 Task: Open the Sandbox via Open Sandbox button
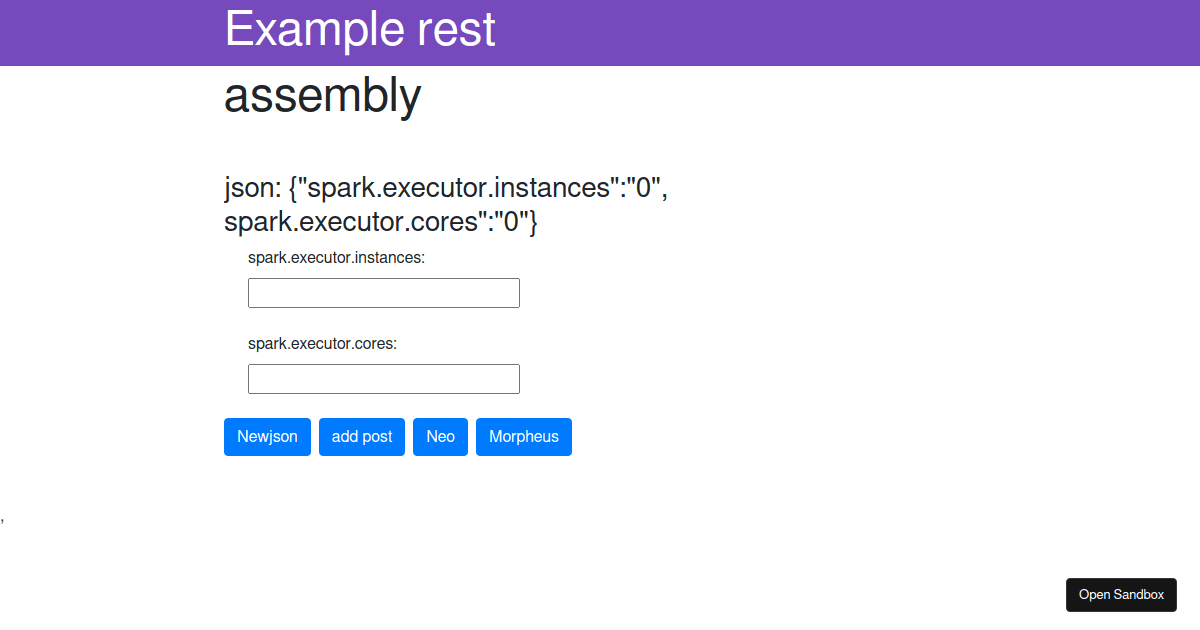[1121, 594]
